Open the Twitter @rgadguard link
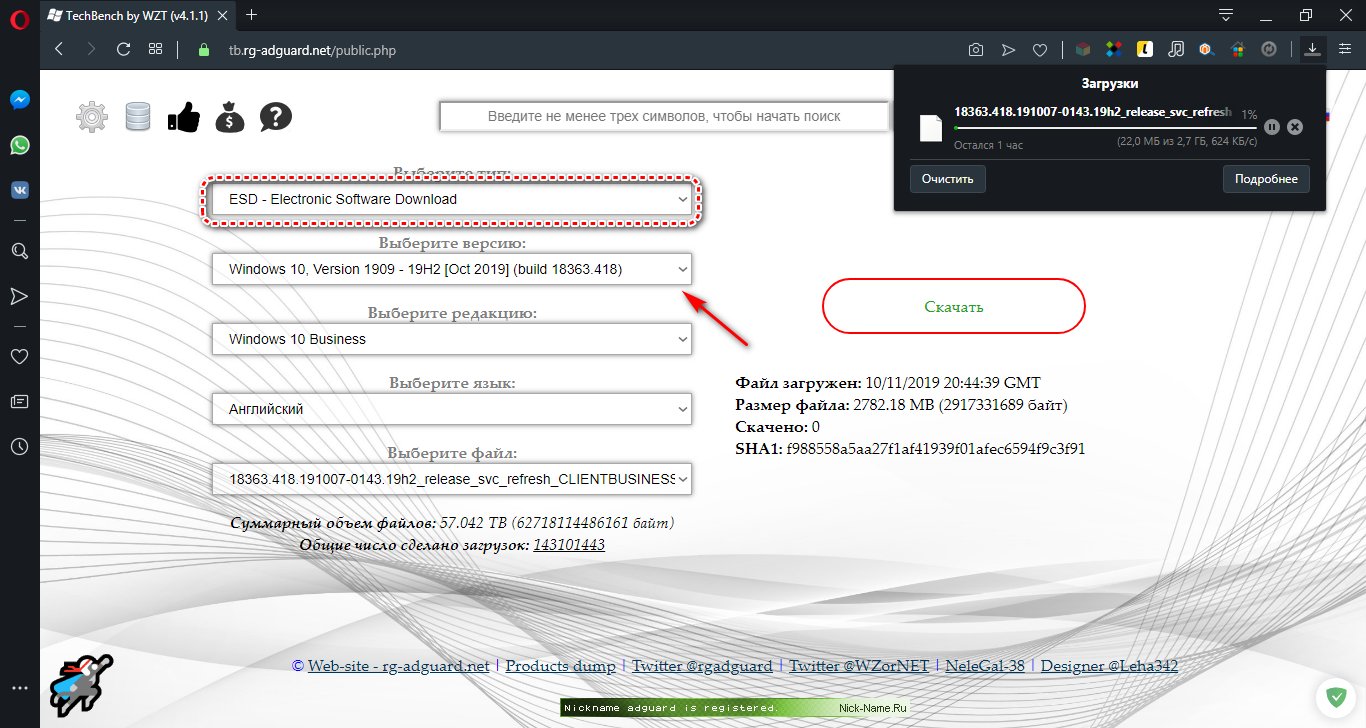This screenshot has width=1366, height=728. pos(701,666)
